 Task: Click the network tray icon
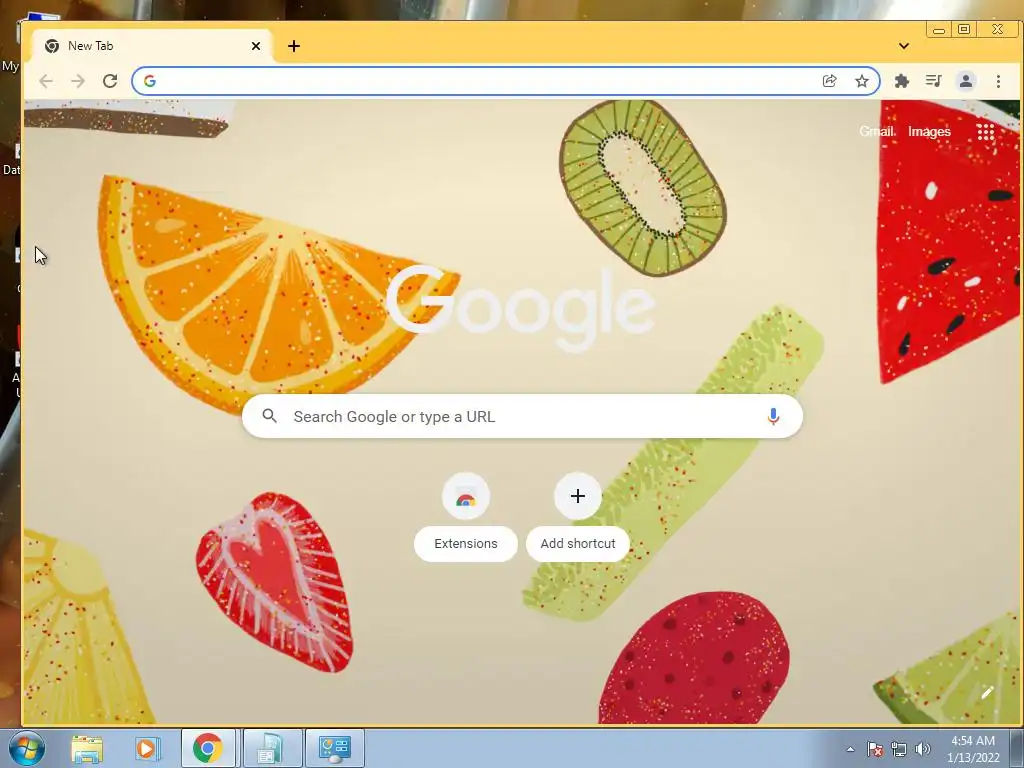click(899, 749)
